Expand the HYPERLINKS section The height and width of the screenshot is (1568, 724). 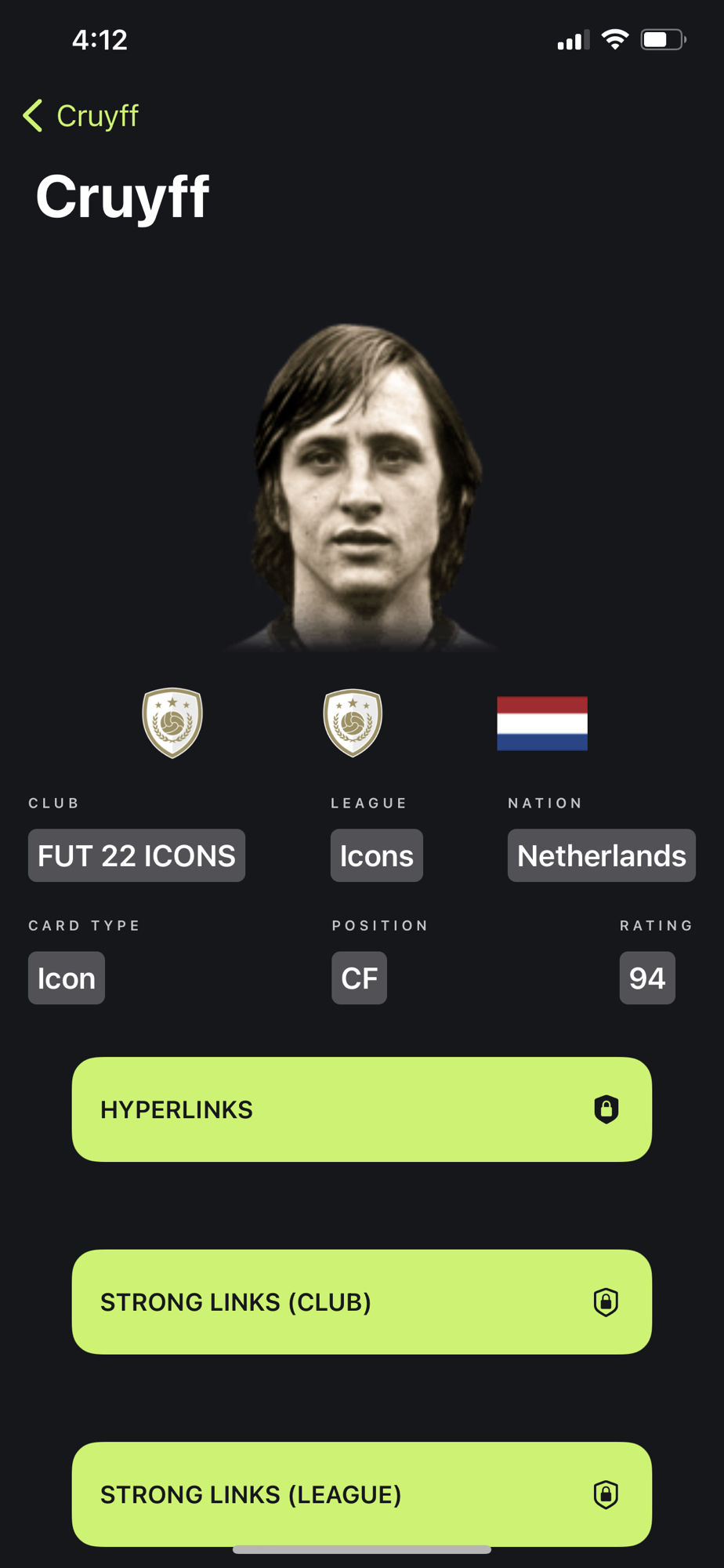click(x=362, y=1109)
